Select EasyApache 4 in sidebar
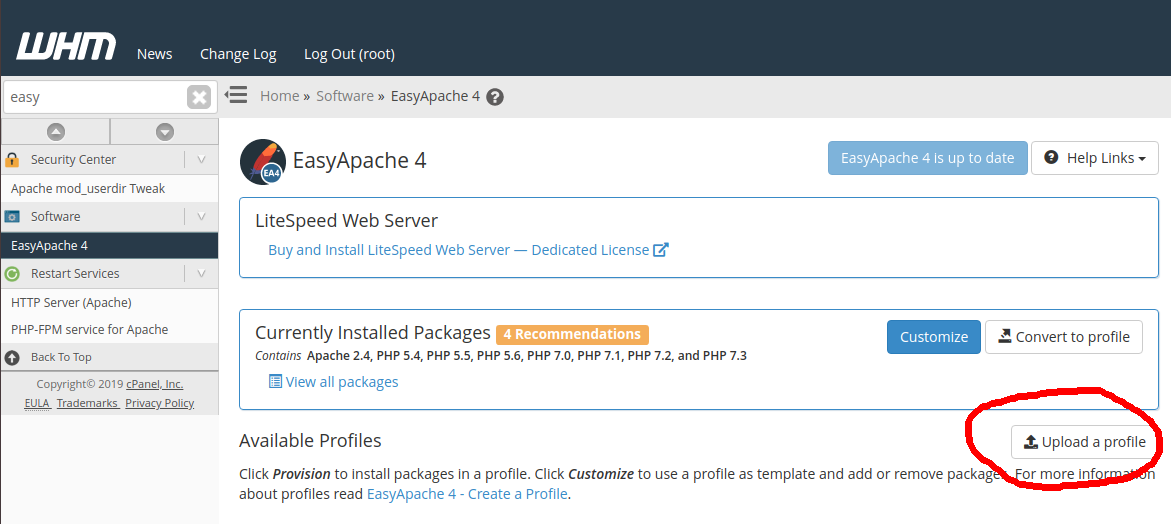Viewport: 1171px width, 524px height. 110,246
